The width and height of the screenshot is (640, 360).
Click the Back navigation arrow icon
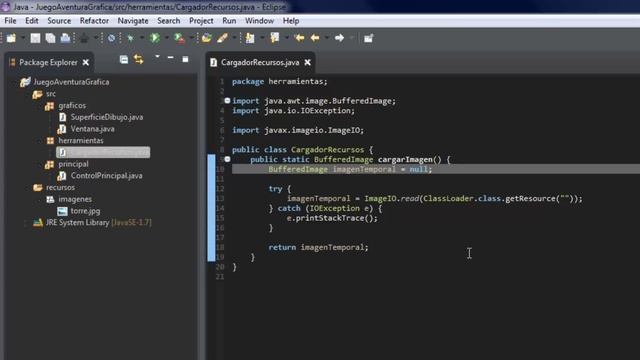pos(315,38)
